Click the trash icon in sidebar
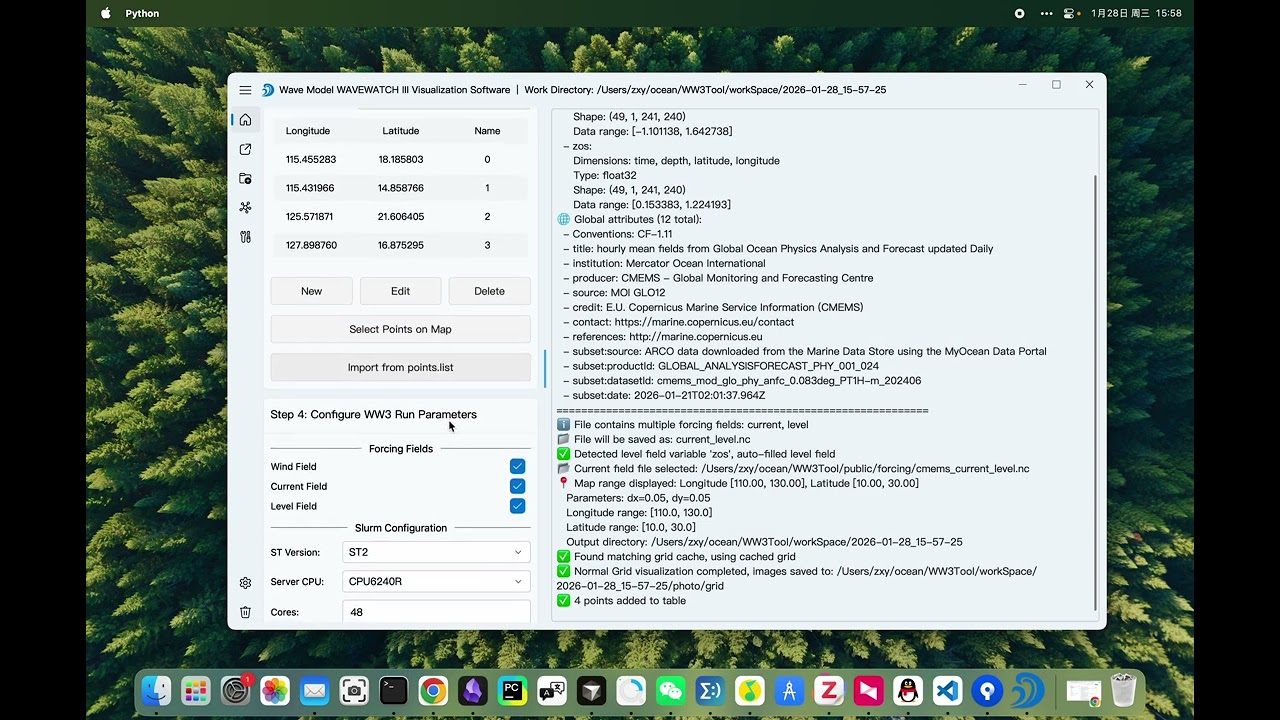 click(x=245, y=612)
